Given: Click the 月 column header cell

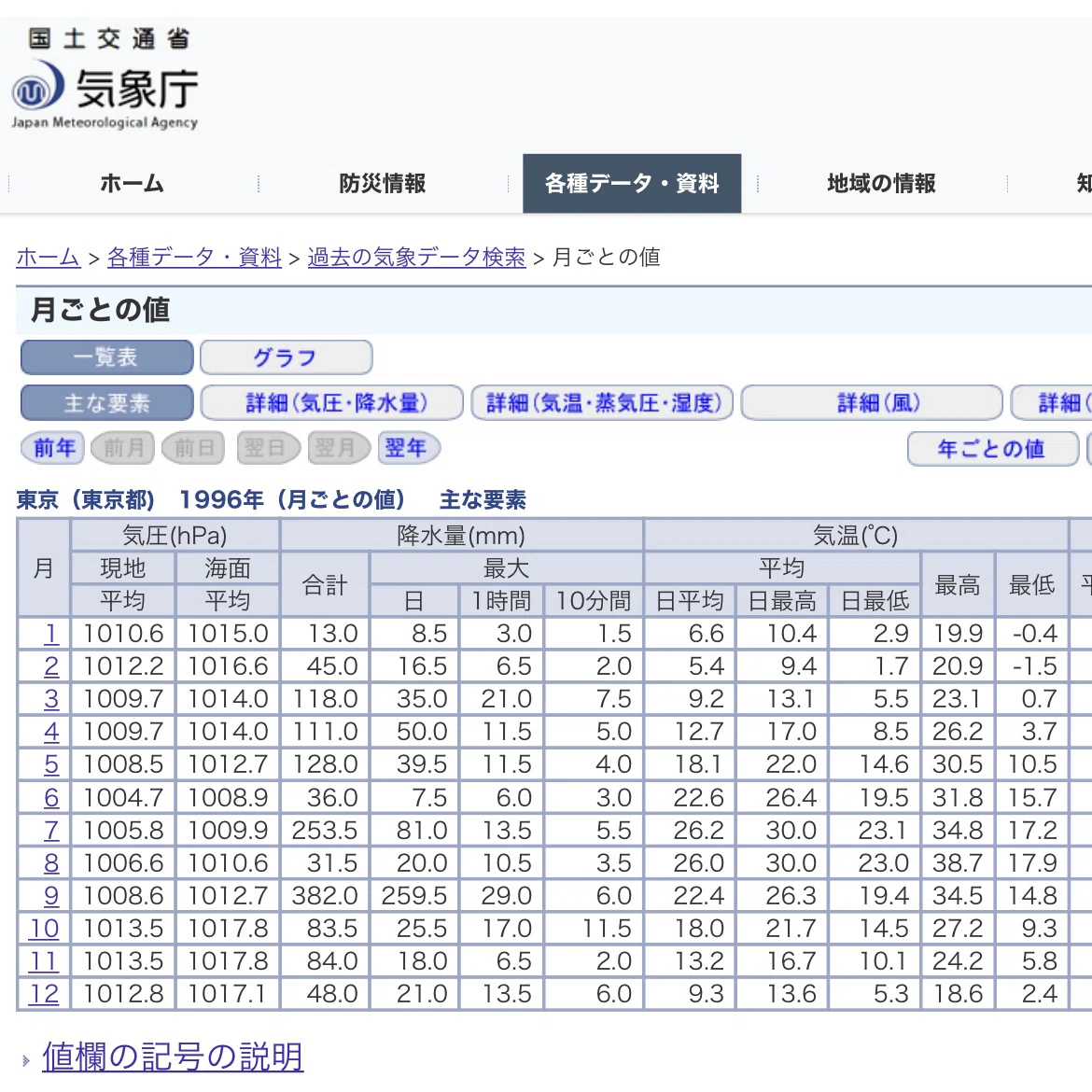Looking at the screenshot, I should click(x=43, y=568).
